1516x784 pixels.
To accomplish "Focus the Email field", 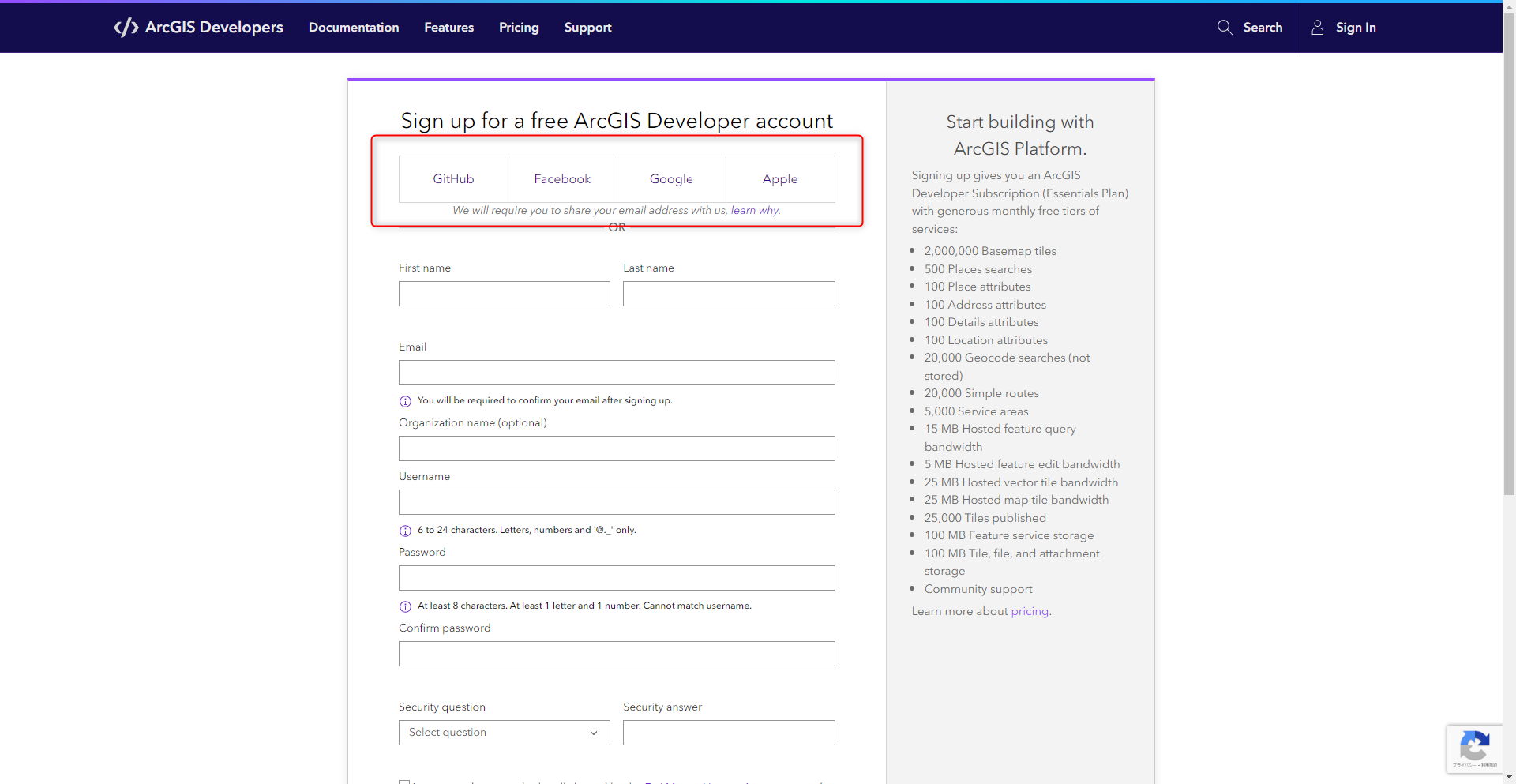I will [x=617, y=373].
